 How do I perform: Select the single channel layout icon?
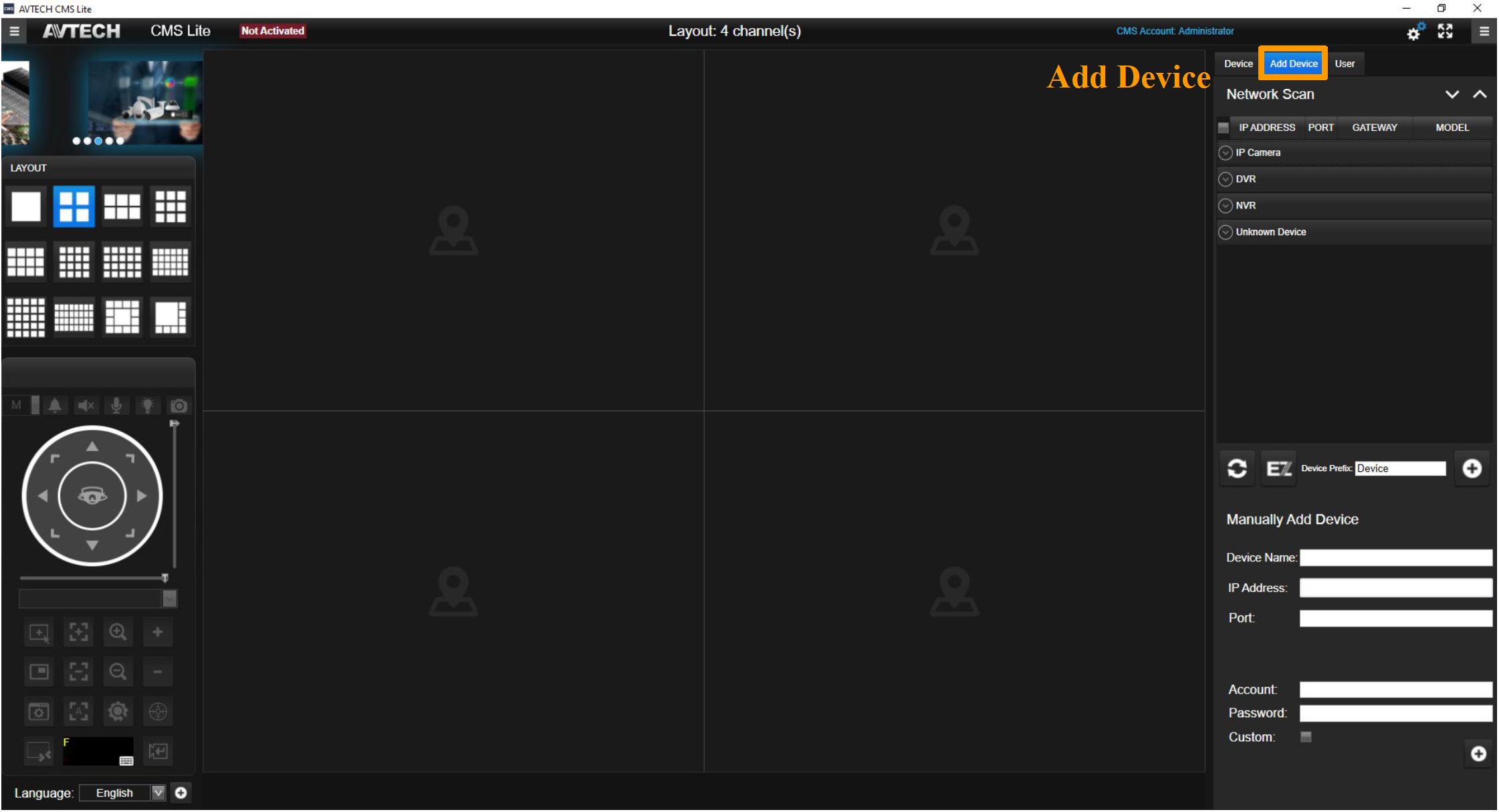tap(26, 207)
